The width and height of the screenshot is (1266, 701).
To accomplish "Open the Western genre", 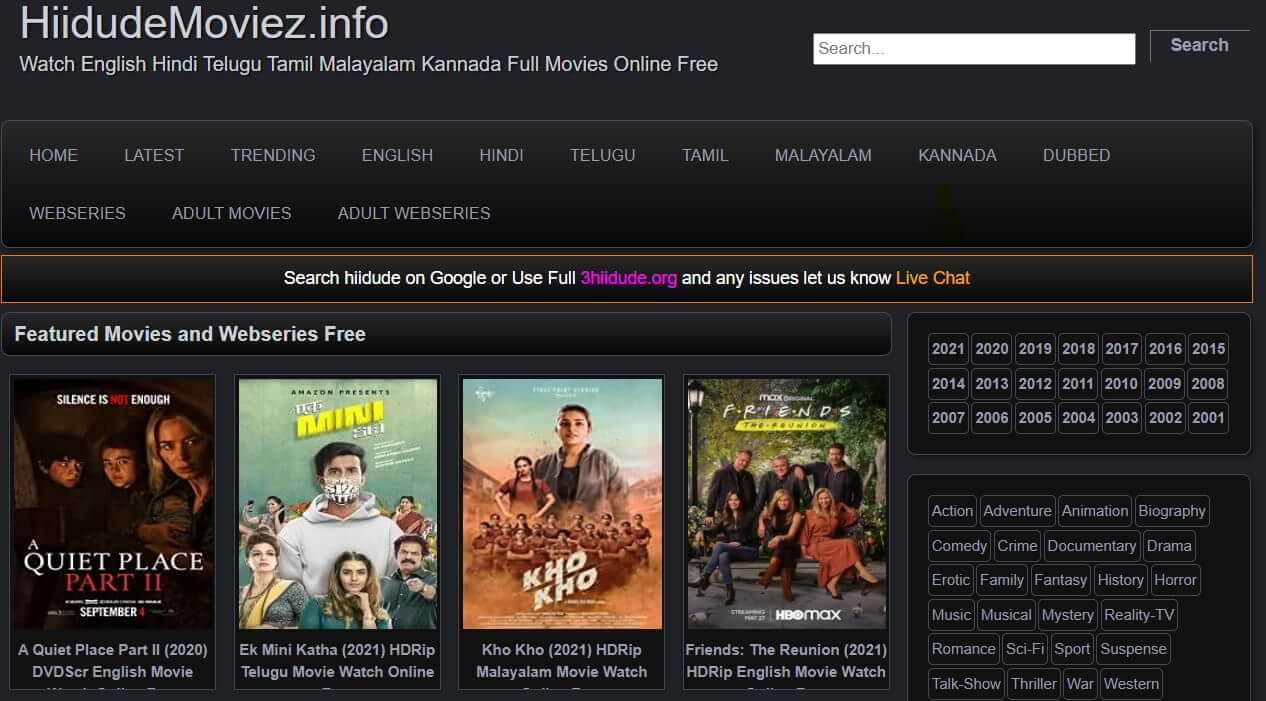I will click(x=1132, y=684).
